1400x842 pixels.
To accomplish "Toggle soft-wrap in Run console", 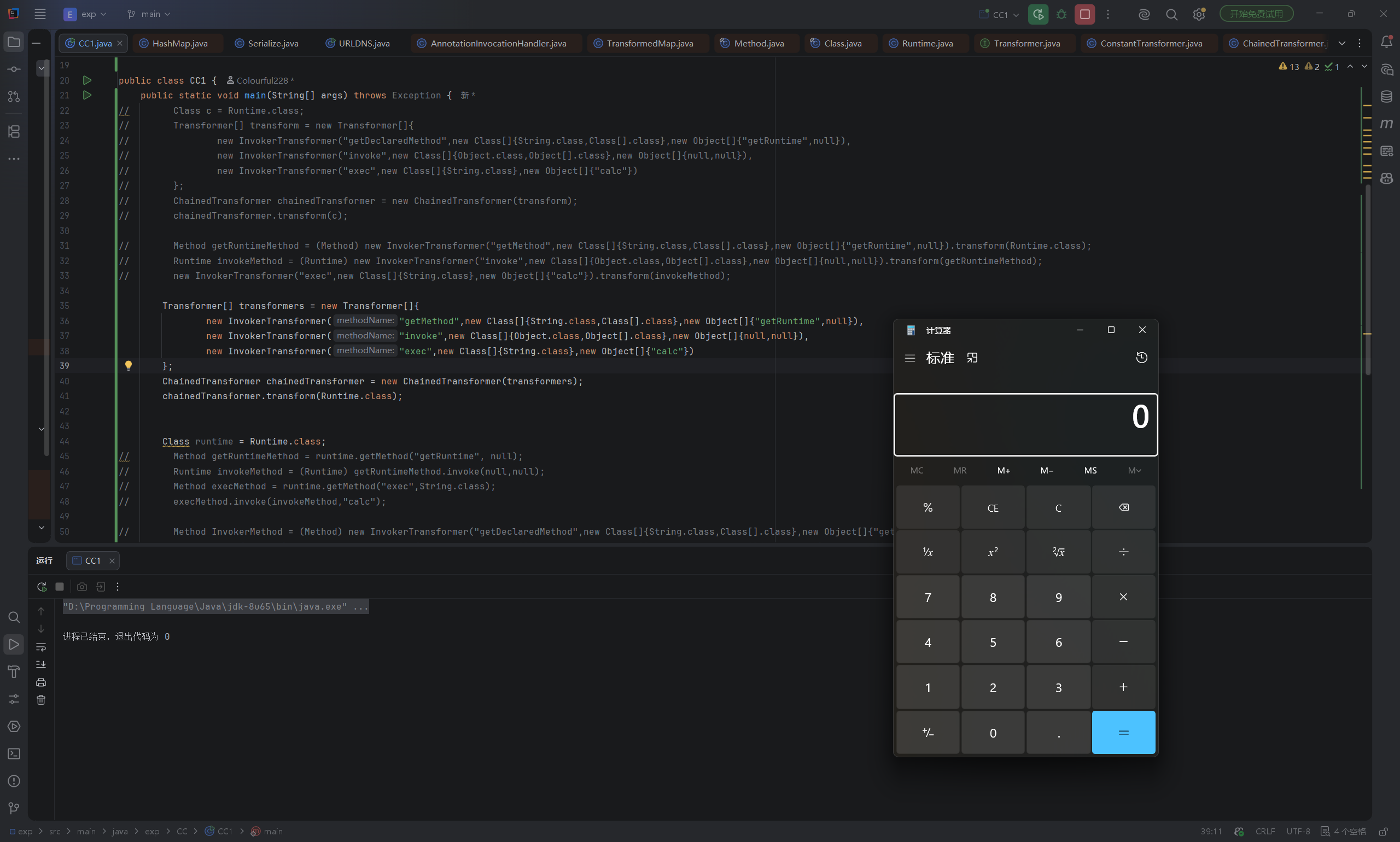I will [x=41, y=647].
